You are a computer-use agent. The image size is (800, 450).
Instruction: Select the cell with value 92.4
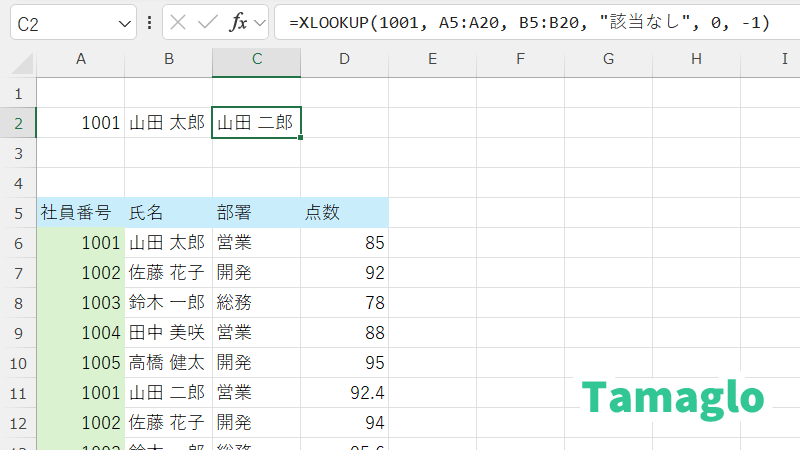tap(344, 392)
